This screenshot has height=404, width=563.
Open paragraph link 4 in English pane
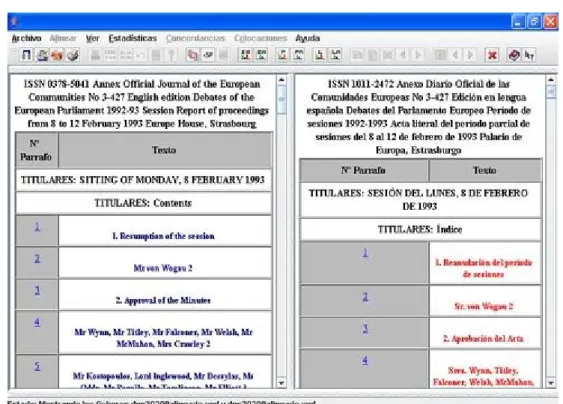(37, 322)
